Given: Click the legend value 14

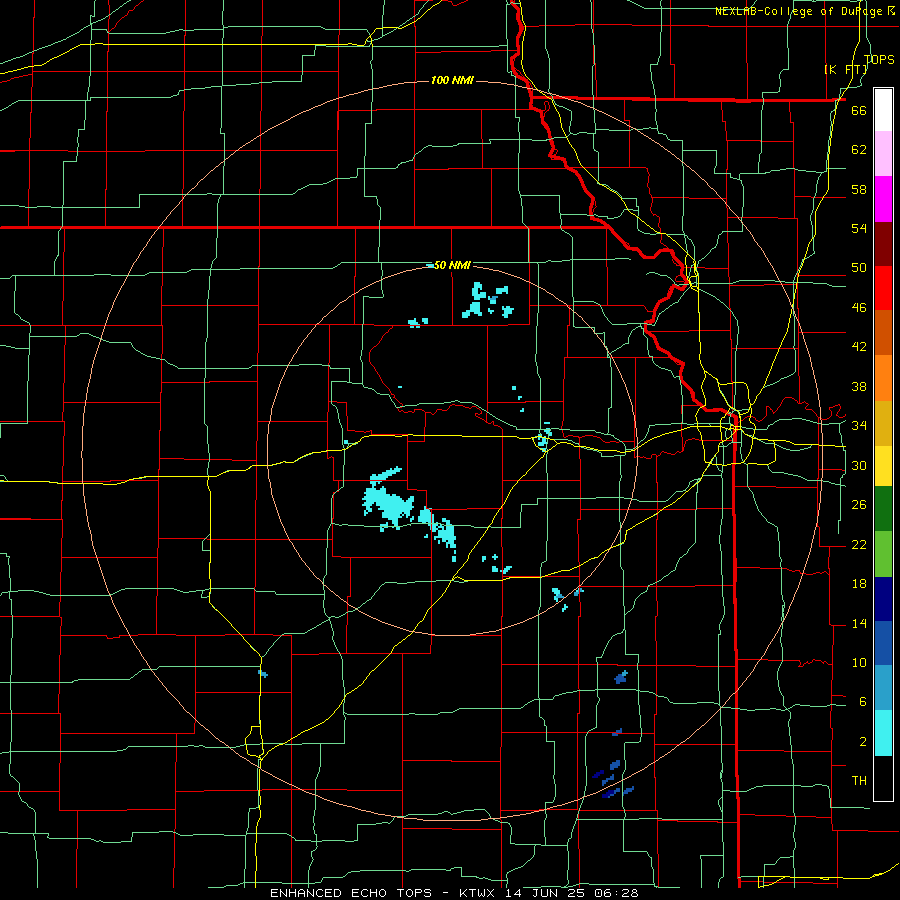Looking at the screenshot, I should tap(859, 623).
